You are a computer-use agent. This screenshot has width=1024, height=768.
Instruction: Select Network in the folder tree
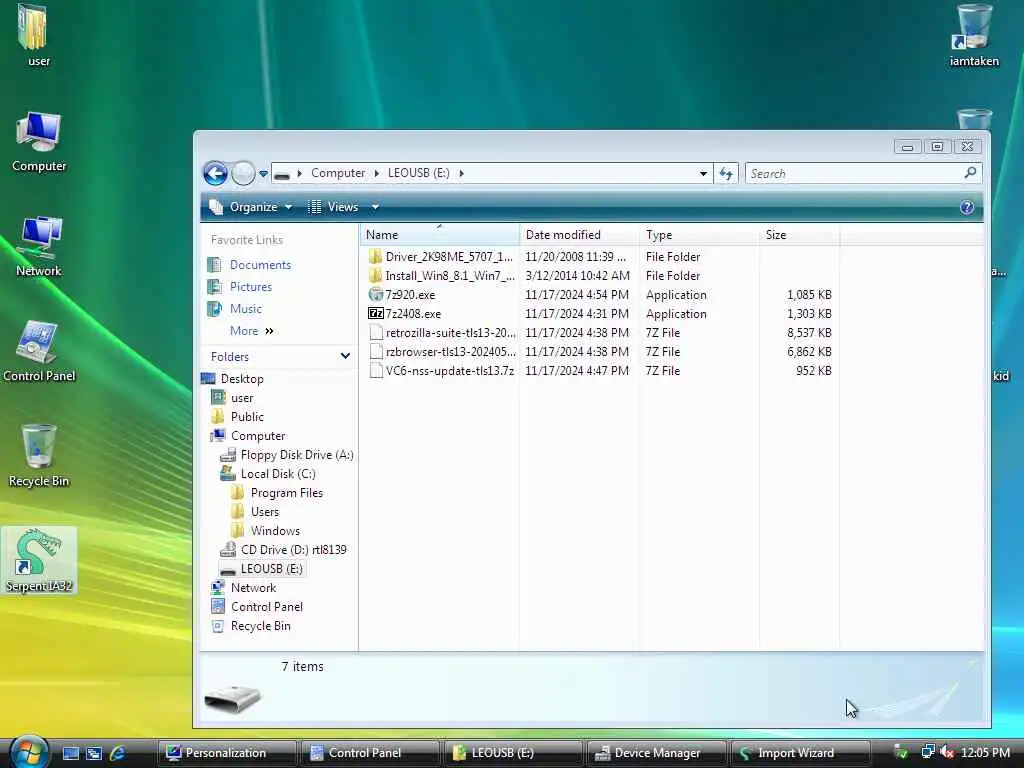click(x=253, y=588)
